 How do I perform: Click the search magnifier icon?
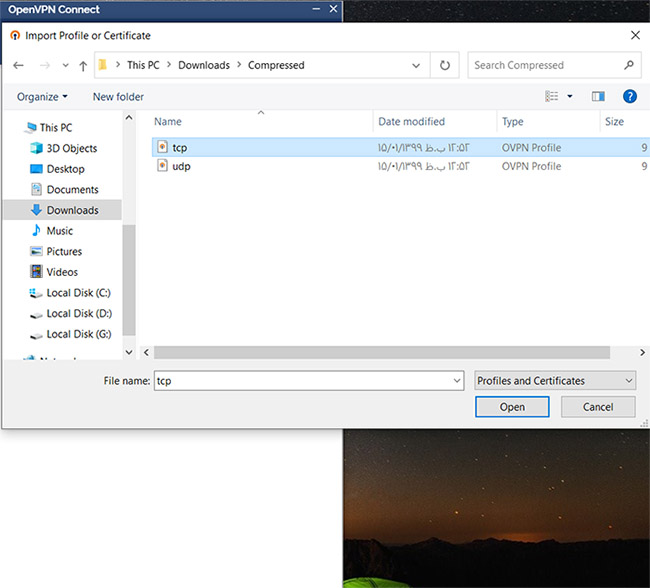point(629,66)
